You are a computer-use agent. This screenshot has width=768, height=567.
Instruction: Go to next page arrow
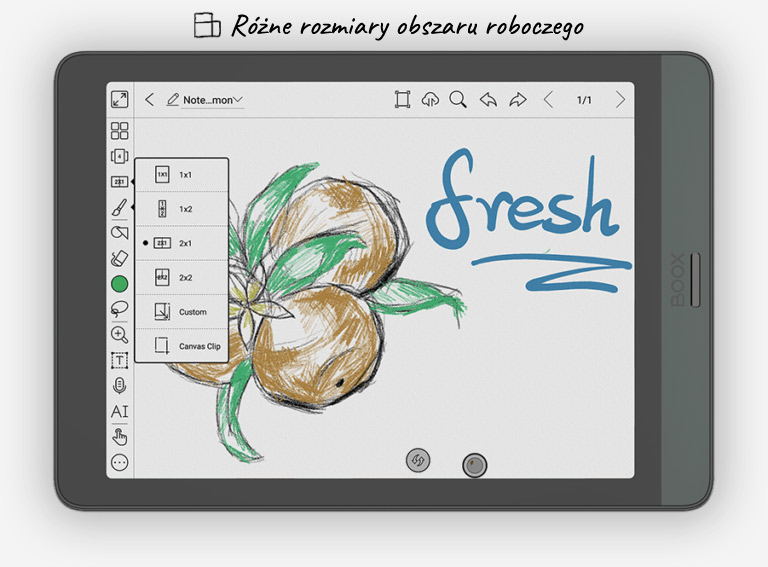tap(620, 99)
